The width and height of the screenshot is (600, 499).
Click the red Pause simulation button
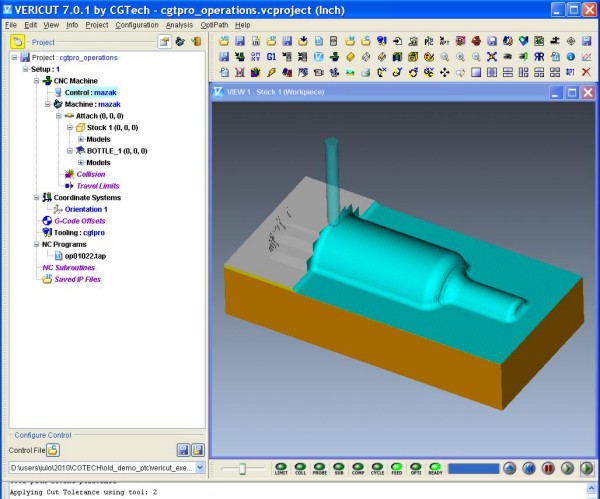coord(548,468)
